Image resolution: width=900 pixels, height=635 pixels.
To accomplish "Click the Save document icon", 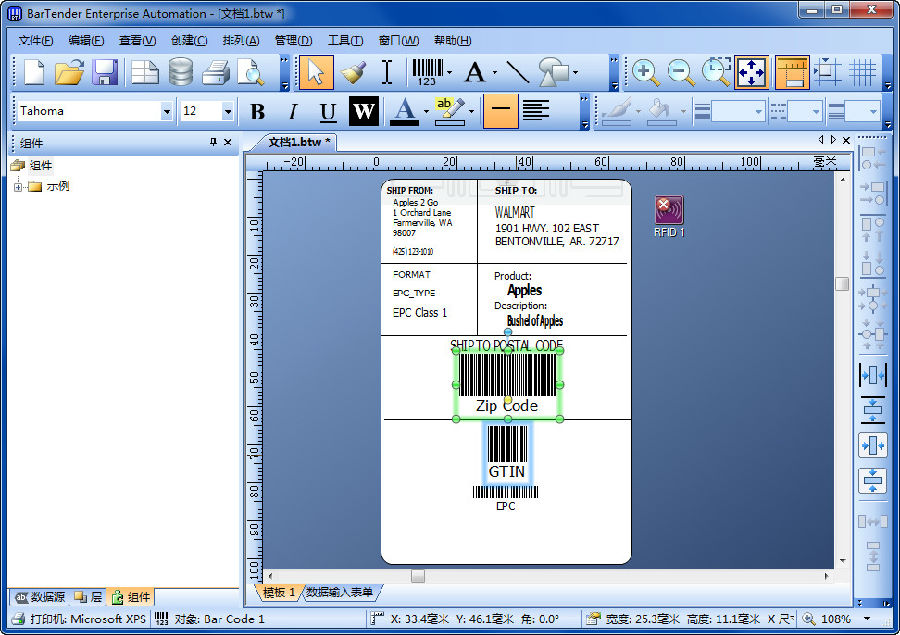I will click(x=105, y=72).
